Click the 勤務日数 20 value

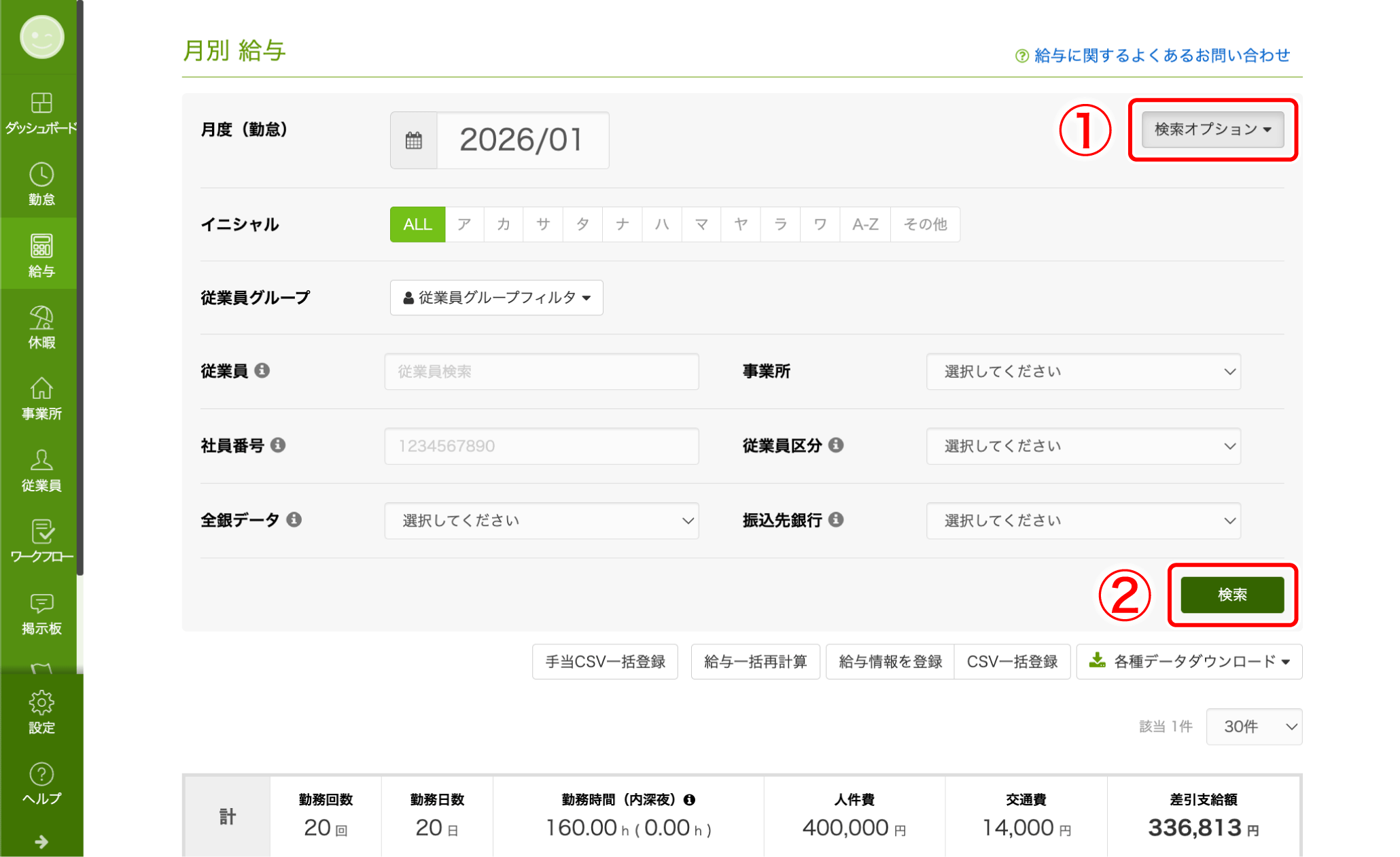point(437,828)
